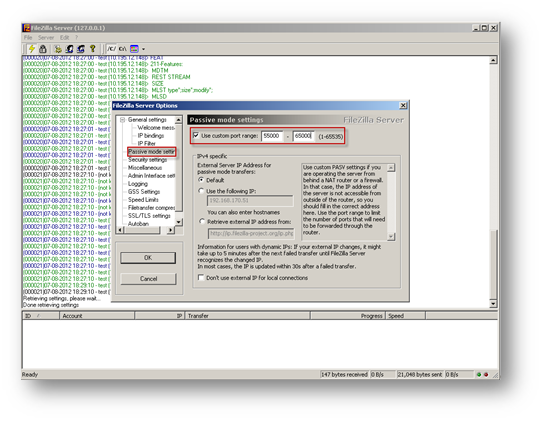
Task: Click the Progress column header
Action: 348,316
